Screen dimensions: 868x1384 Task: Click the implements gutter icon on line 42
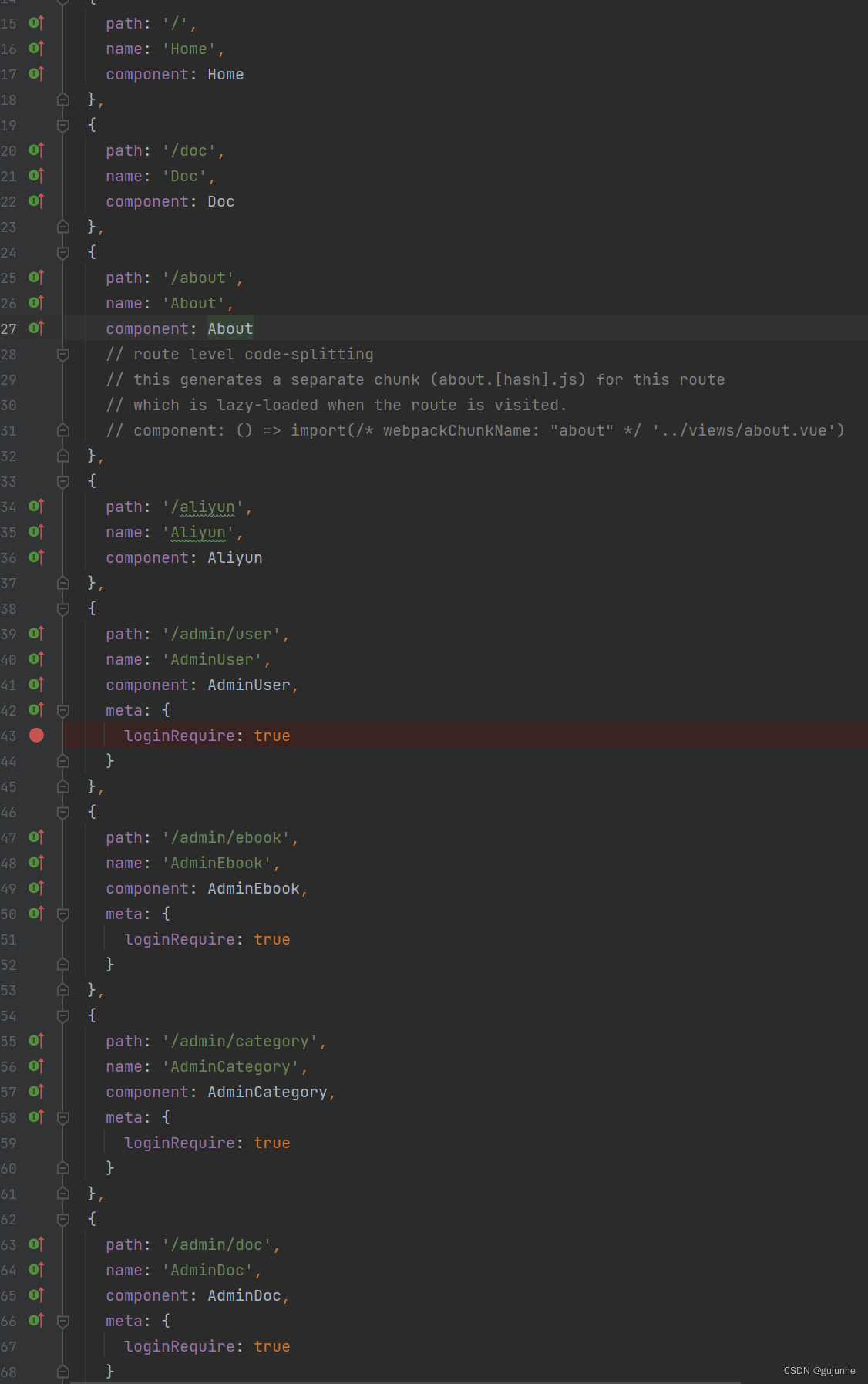pos(36,710)
